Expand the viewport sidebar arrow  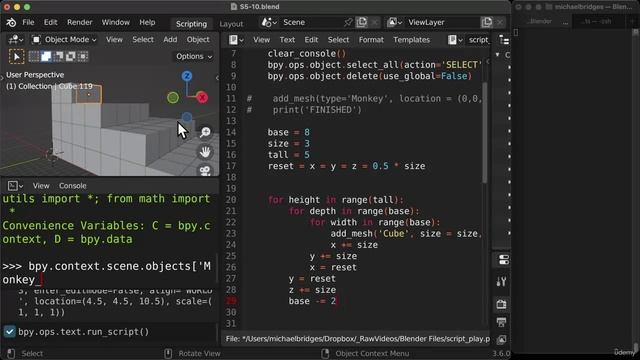click(x=217, y=78)
